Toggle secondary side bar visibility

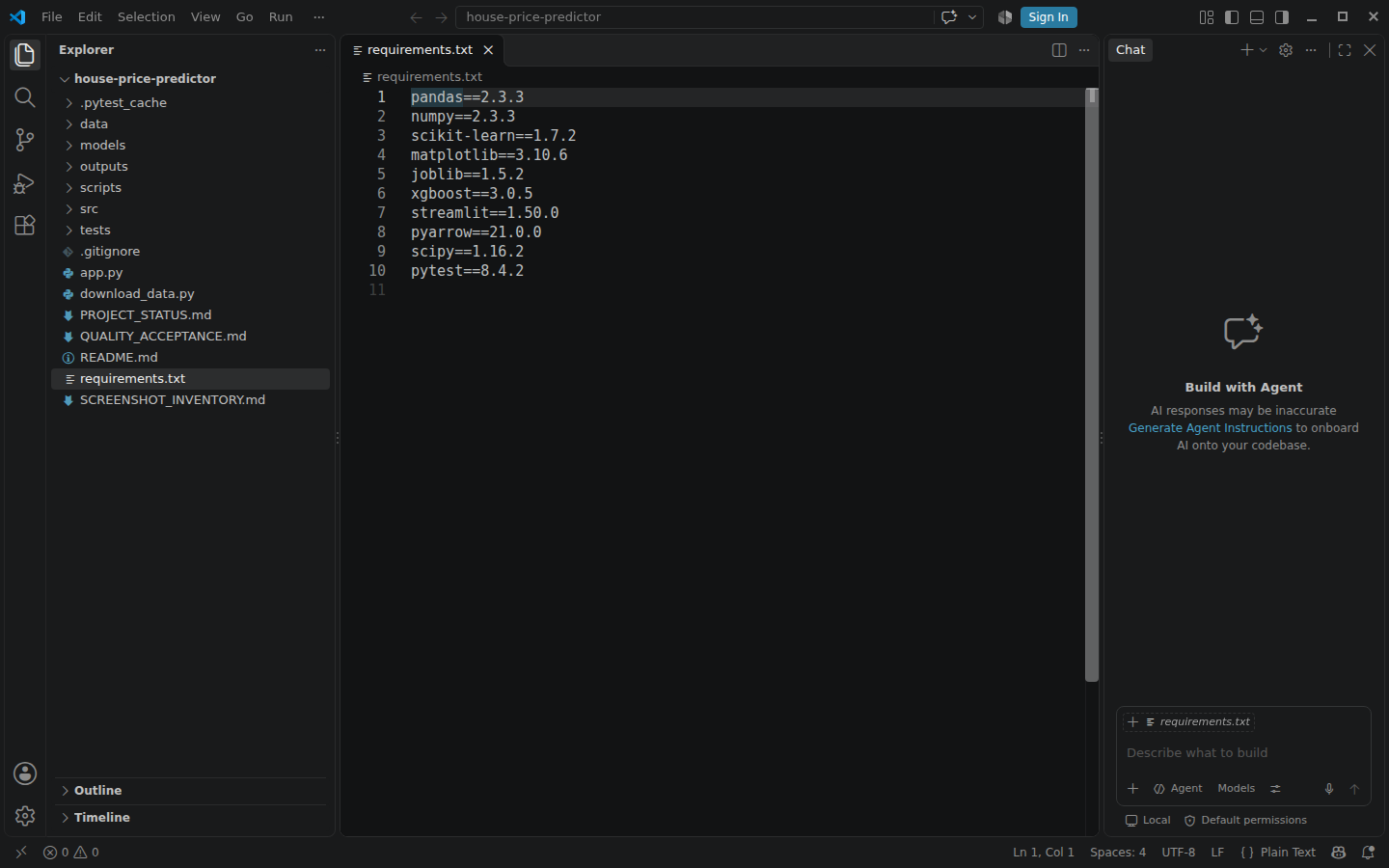tap(1282, 17)
